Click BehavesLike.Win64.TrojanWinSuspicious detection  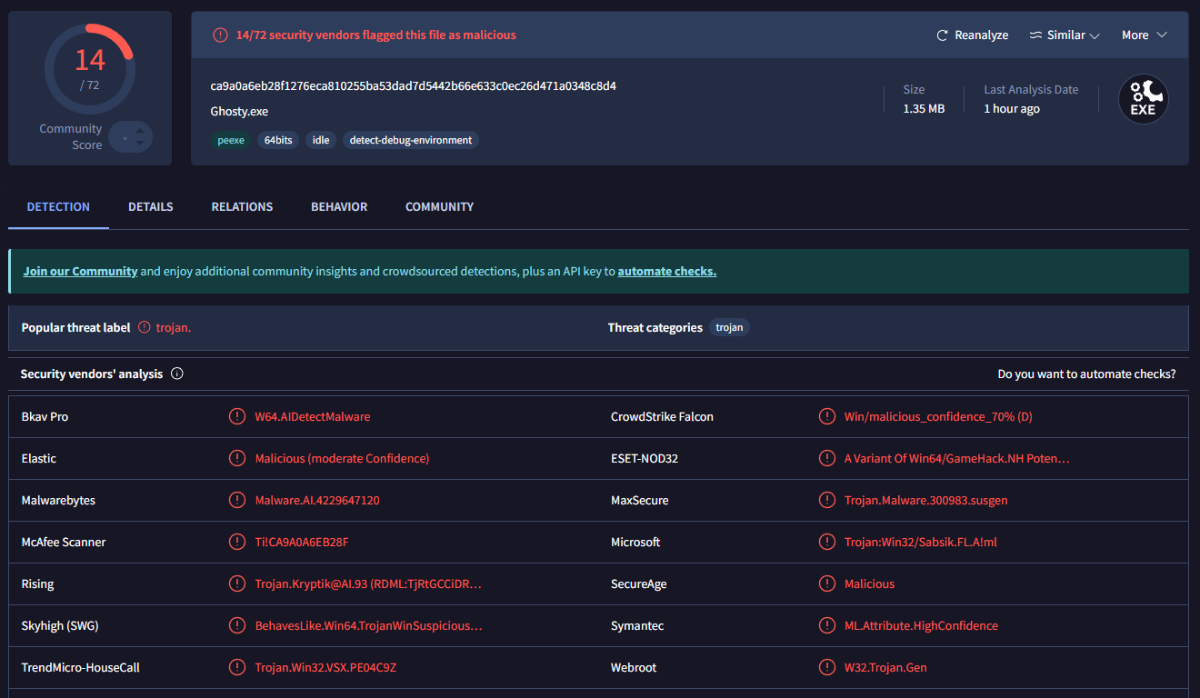369,626
